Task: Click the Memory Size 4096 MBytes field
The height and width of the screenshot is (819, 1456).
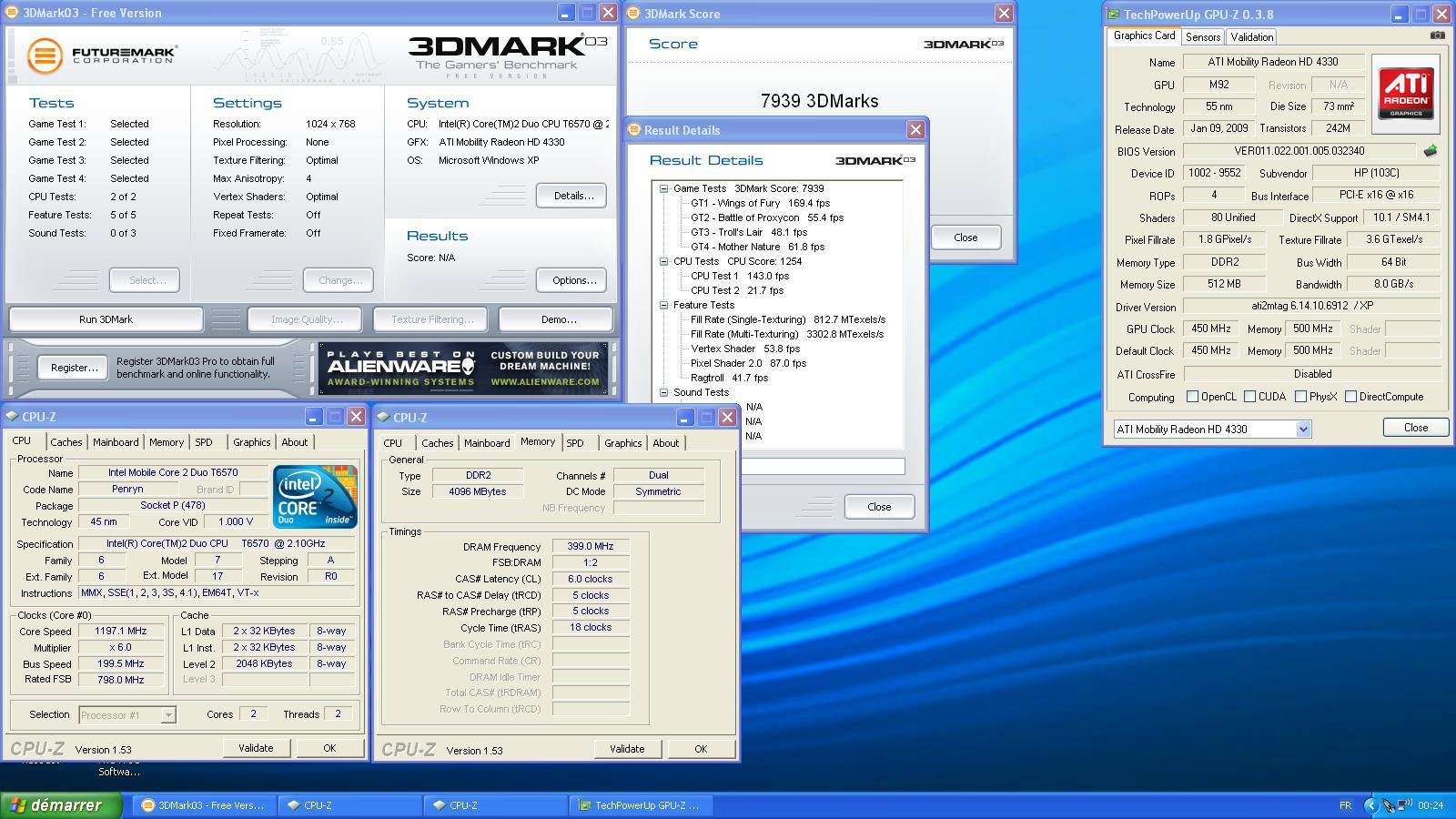Action: pyautogui.click(x=477, y=491)
